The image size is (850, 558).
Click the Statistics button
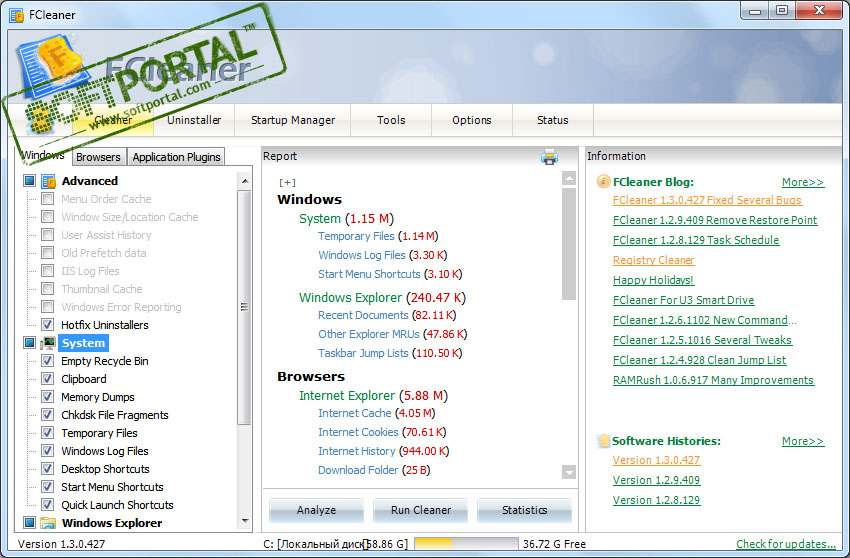click(x=524, y=510)
